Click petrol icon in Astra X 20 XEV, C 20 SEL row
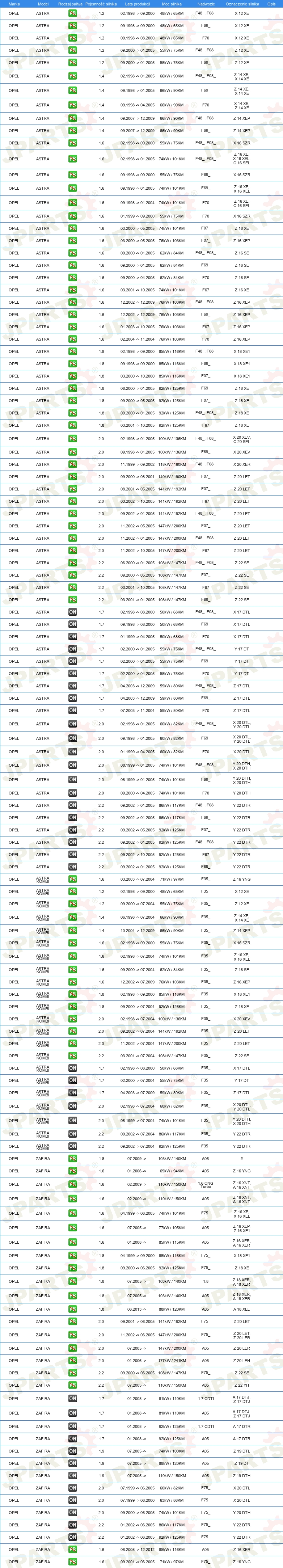This screenshot has height=1568, width=283. 72,439
